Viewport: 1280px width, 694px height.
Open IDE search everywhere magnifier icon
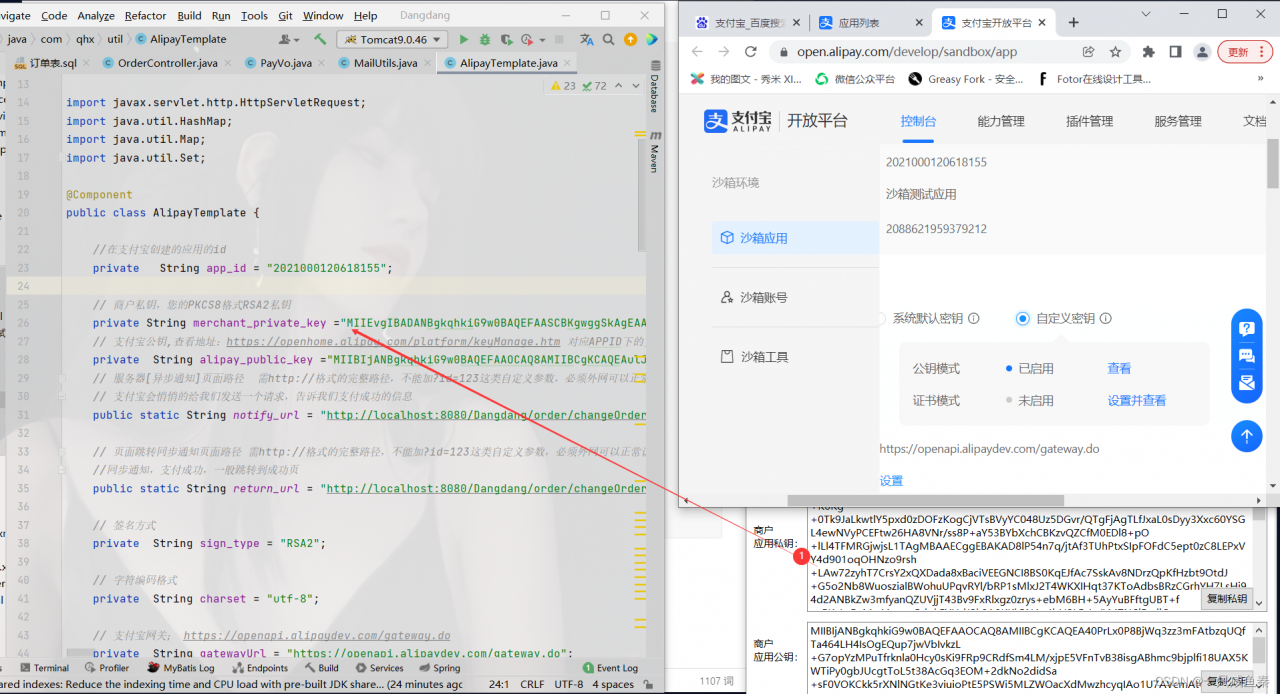[x=609, y=39]
